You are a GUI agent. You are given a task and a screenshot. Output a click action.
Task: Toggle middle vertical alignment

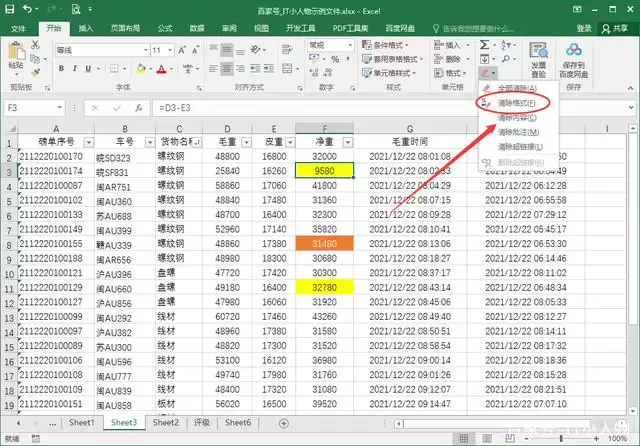(227, 50)
